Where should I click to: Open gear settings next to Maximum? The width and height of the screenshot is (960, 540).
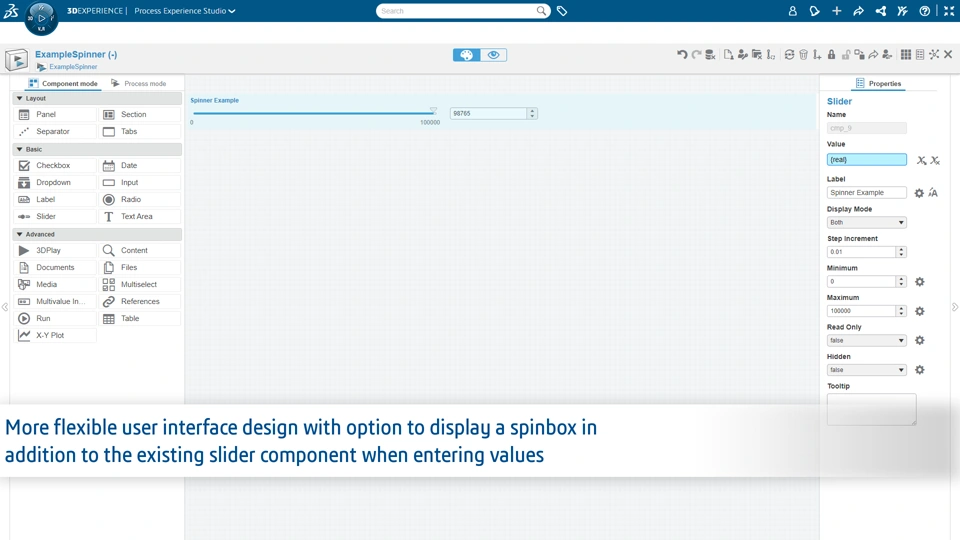(x=920, y=311)
